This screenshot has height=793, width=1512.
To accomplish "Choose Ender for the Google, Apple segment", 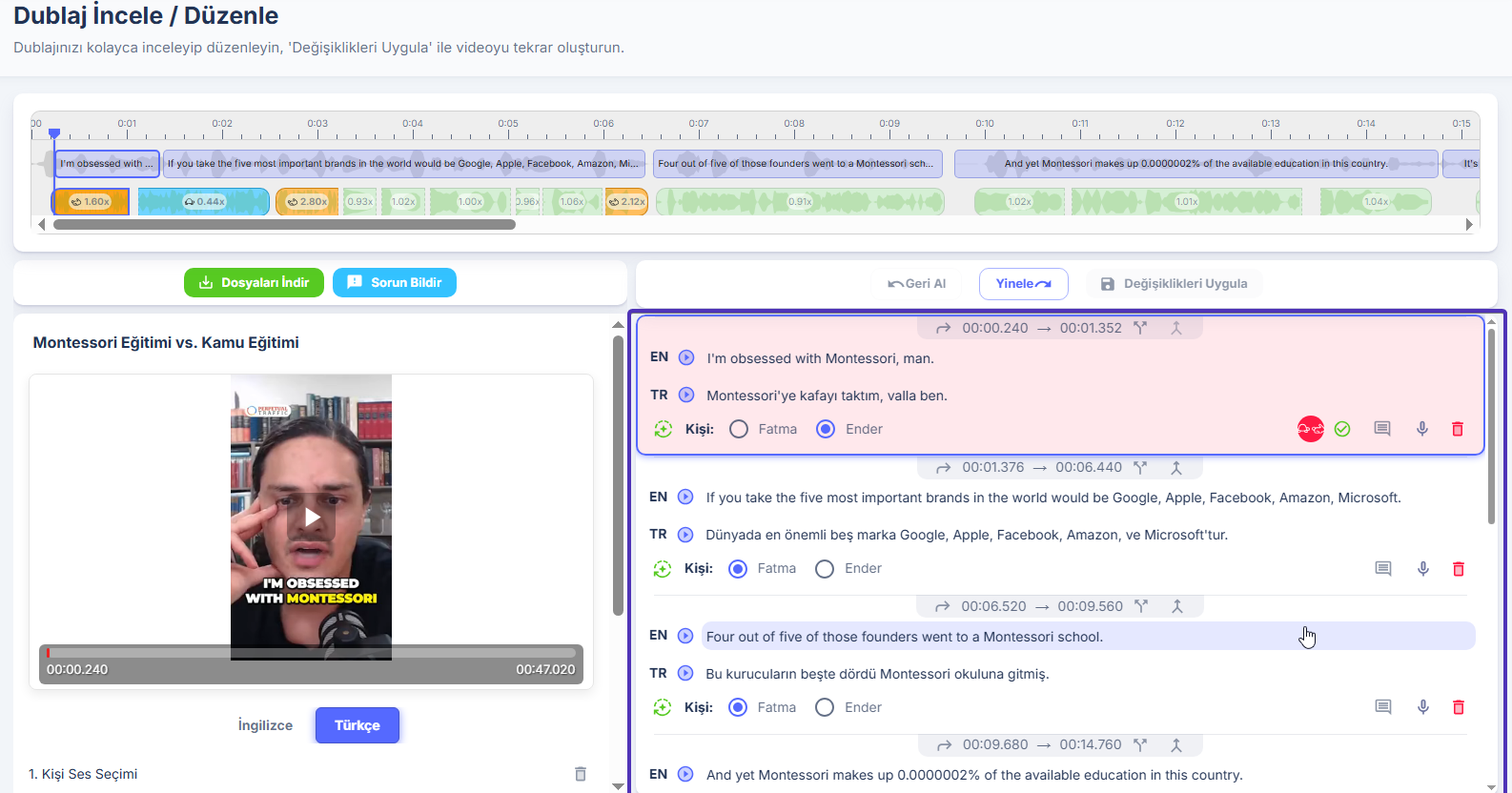I will point(825,569).
